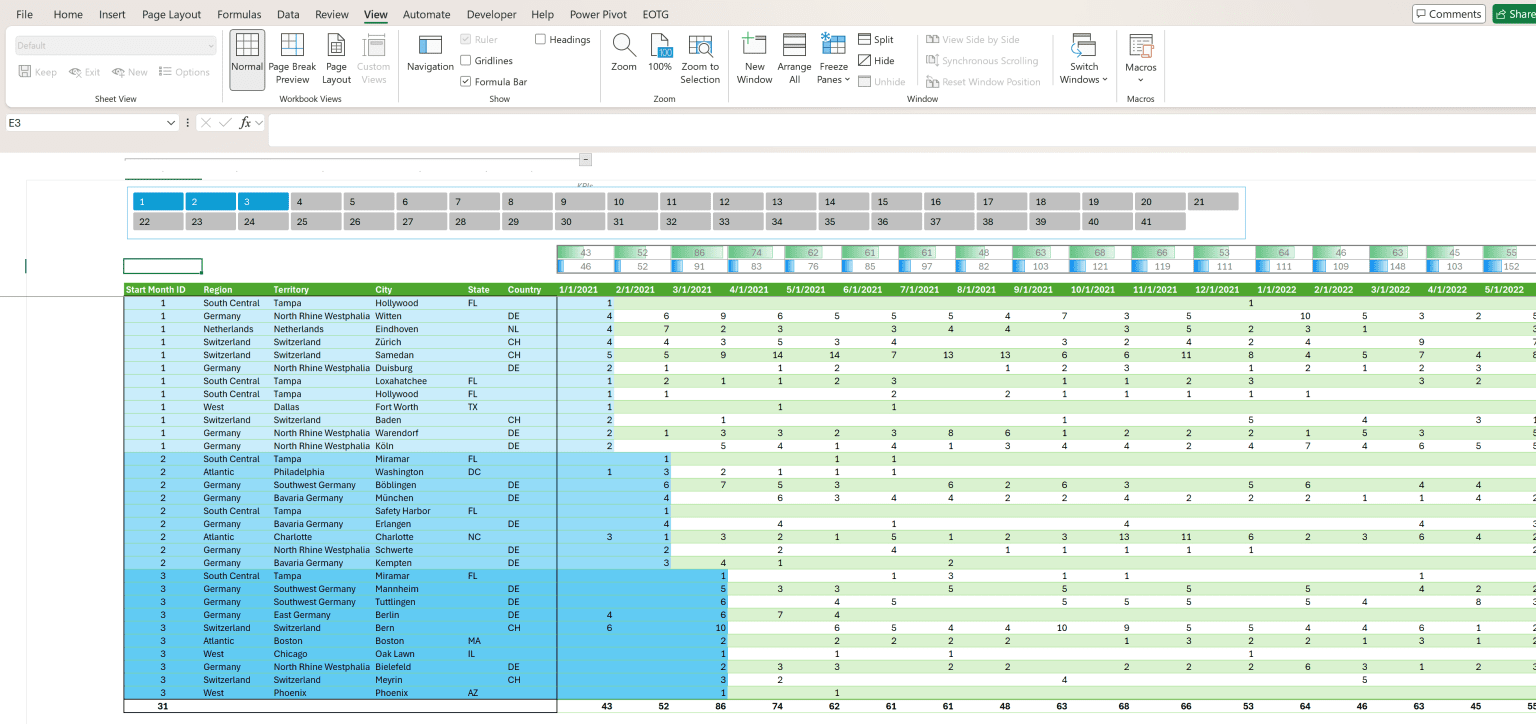Open the Comments pane
This screenshot has width=1536, height=724.
pyautogui.click(x=1448, y=14)
